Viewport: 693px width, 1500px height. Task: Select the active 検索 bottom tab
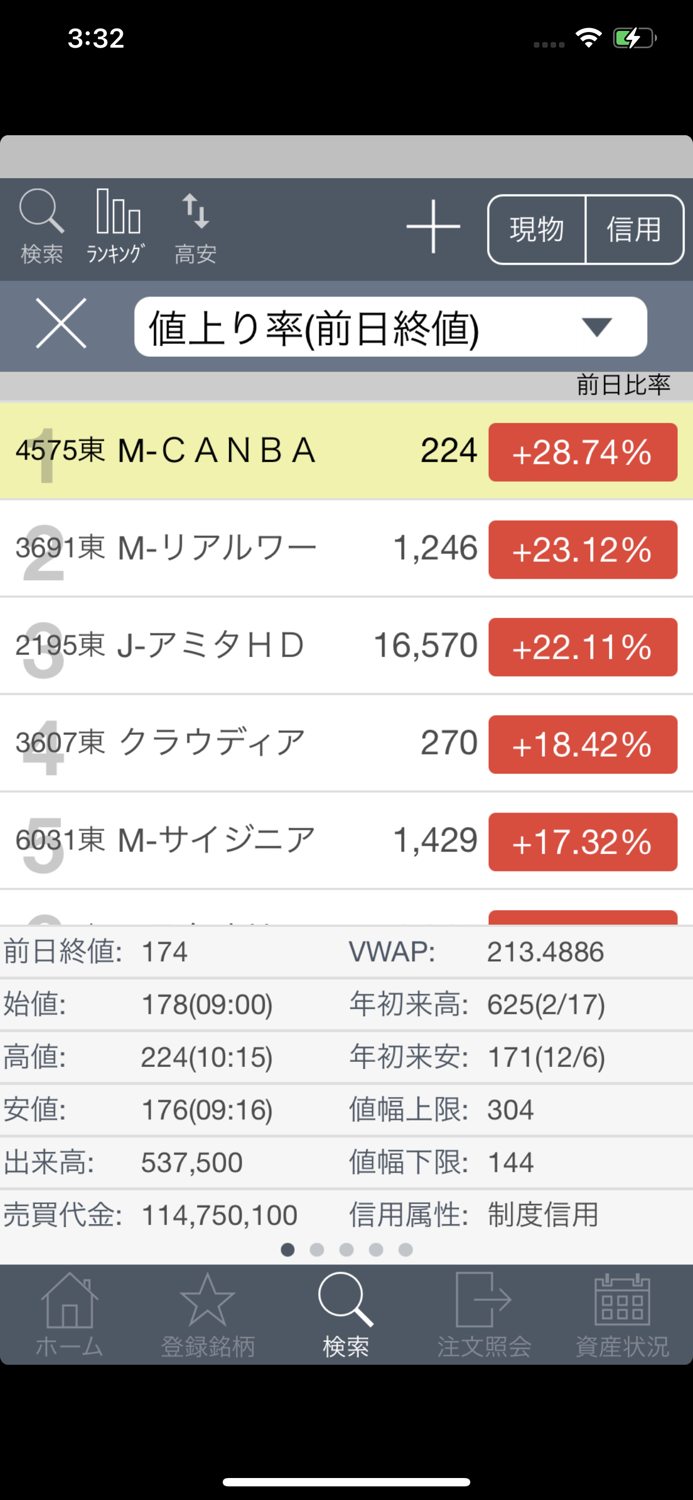click(345, 1310)
